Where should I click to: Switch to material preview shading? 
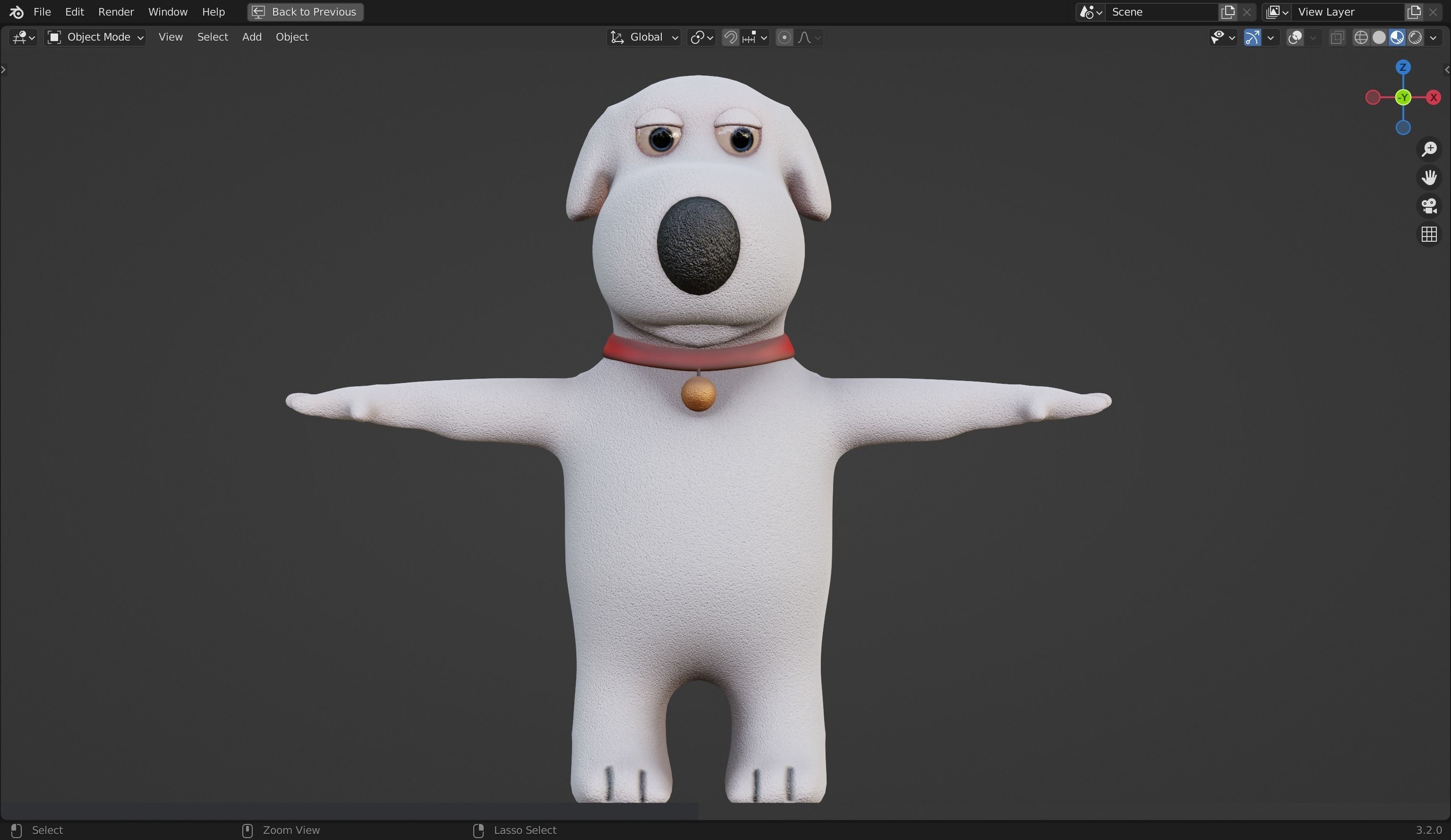[x=1397, y=37]
